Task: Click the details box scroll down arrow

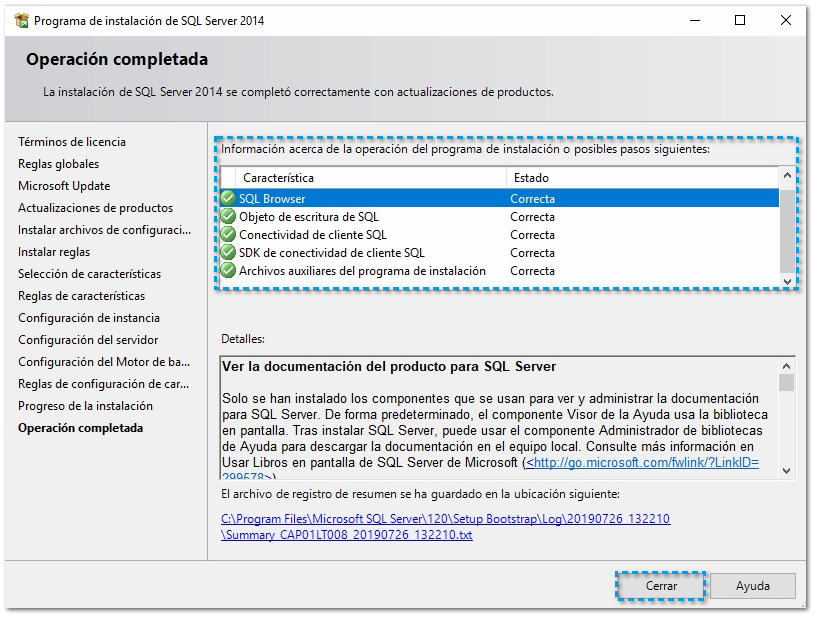Action: (x=786, y=471)
